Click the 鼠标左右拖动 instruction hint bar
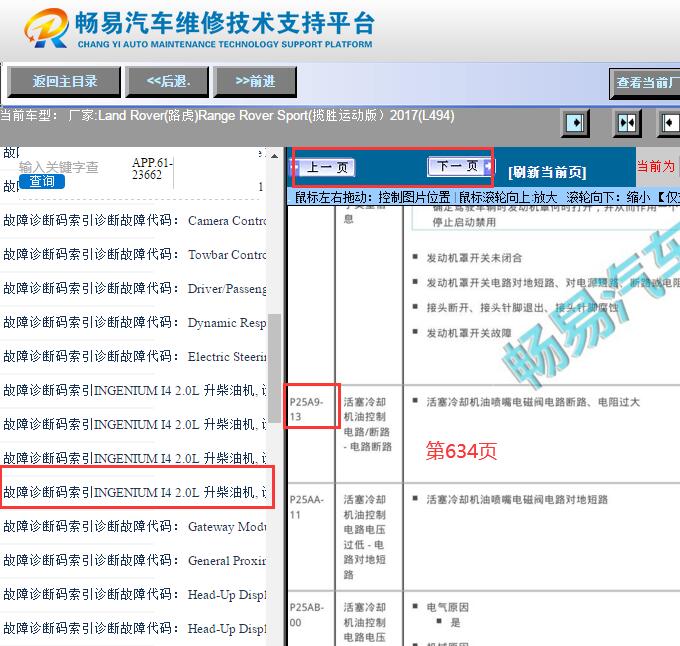Image resolution: width=680 pixels, height=646 pixels. 484,197
